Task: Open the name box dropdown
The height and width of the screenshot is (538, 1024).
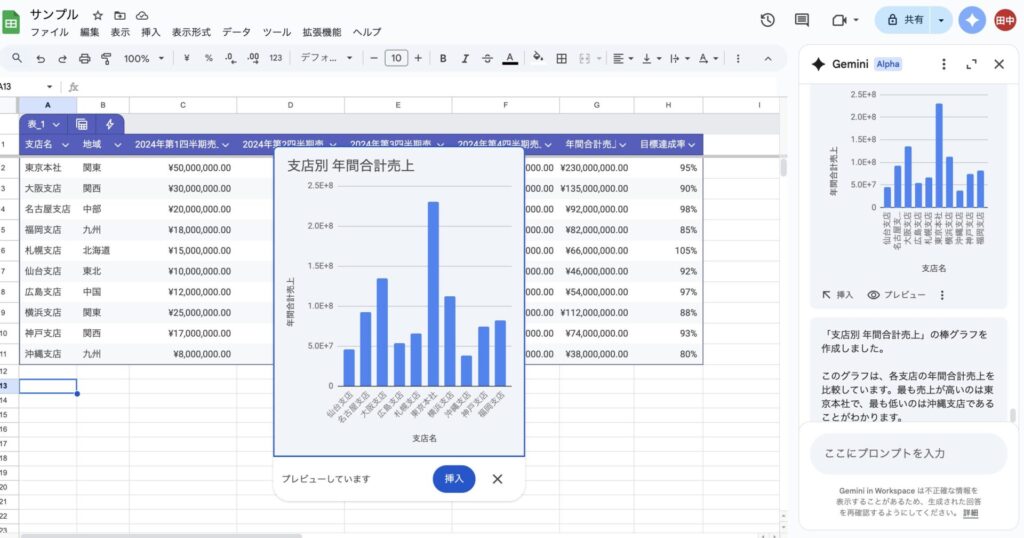Action: pyautogui.click(x=49, y=86)
